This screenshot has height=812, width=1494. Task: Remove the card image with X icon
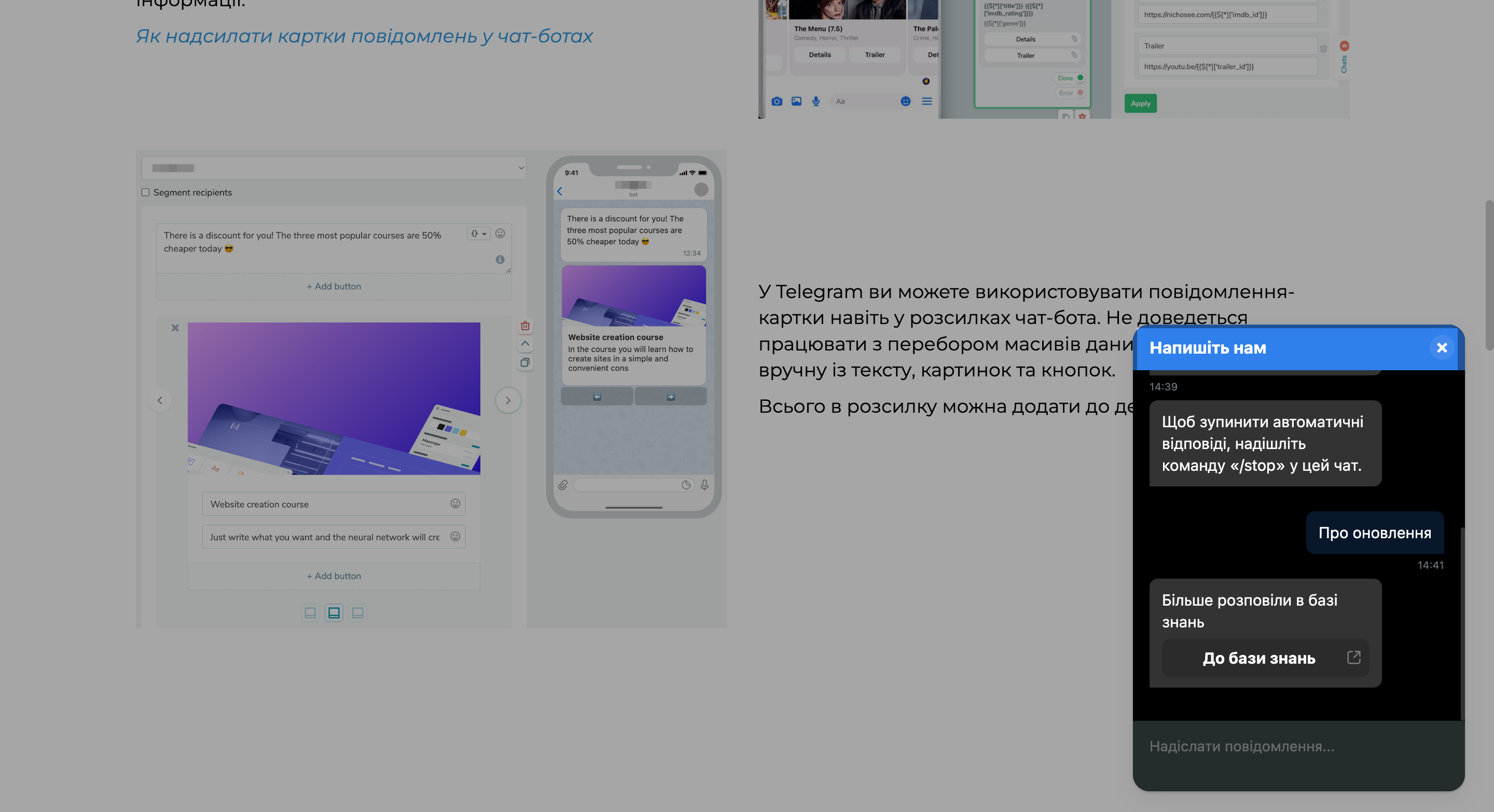[x=175, y=328]
